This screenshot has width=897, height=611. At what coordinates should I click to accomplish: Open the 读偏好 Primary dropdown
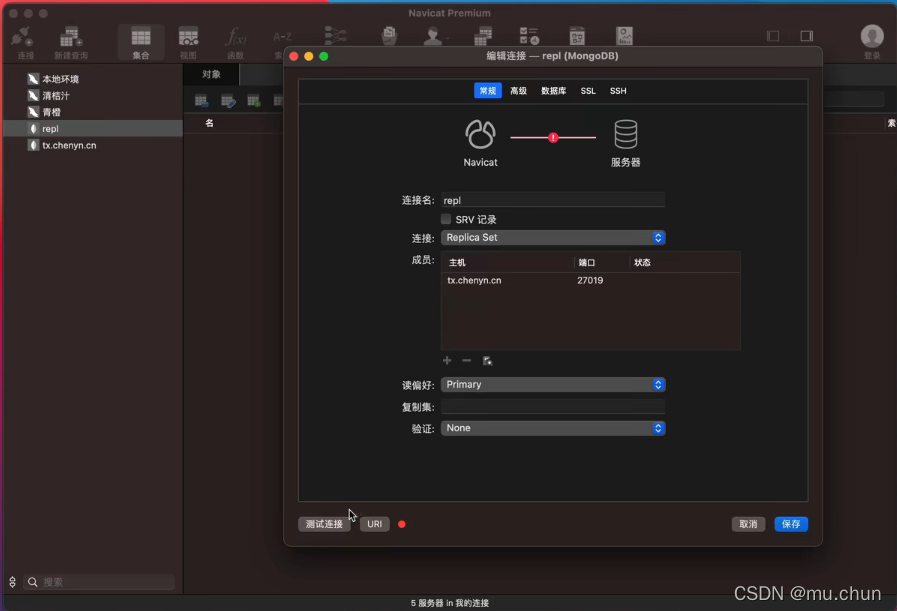tap(553, 384)
